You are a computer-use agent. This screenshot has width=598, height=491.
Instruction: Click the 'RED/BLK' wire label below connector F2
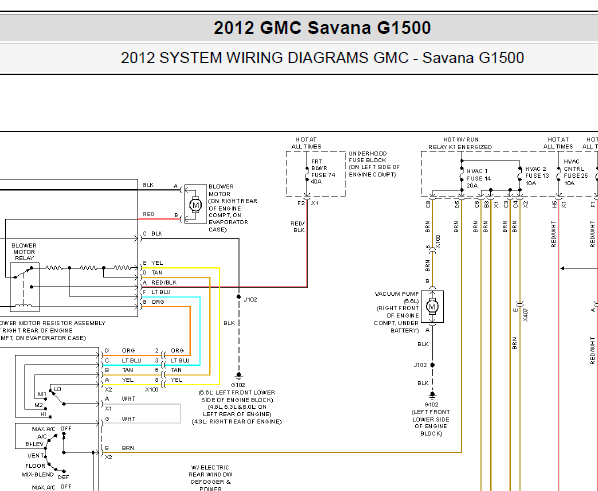click(x=297, y=227)
